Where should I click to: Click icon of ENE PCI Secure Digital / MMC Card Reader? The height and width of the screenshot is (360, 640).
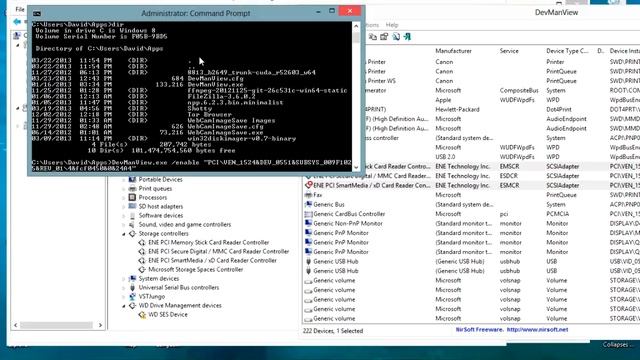pyautogui.click(x=142, y=251)
